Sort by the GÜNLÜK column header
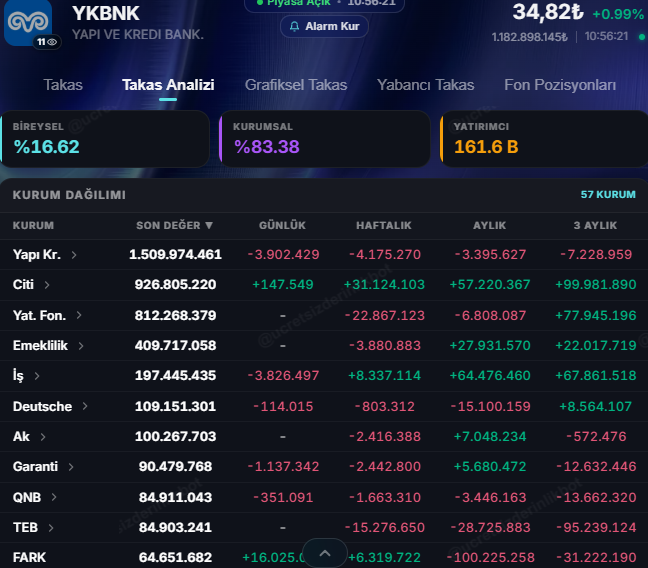The image size is (648, 568). (x=282, y=225)
